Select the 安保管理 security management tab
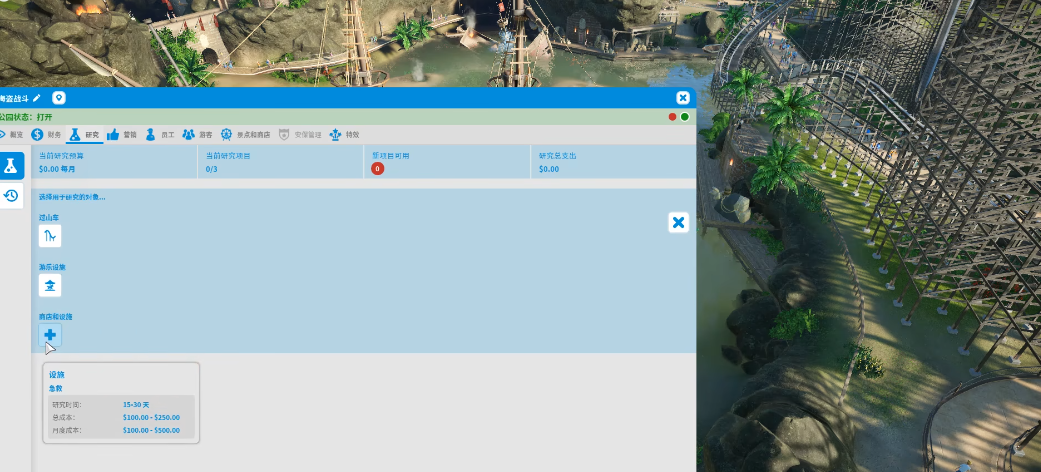 [x=300, y=134]
